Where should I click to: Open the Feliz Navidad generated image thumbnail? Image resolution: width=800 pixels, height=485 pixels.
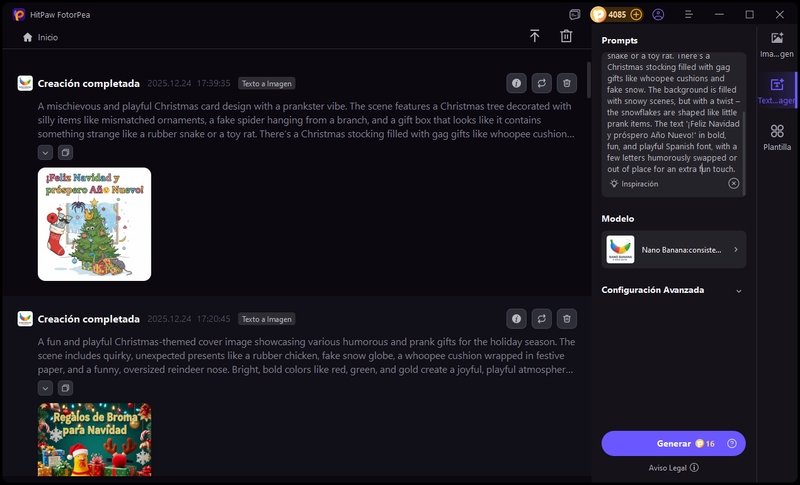94,224
